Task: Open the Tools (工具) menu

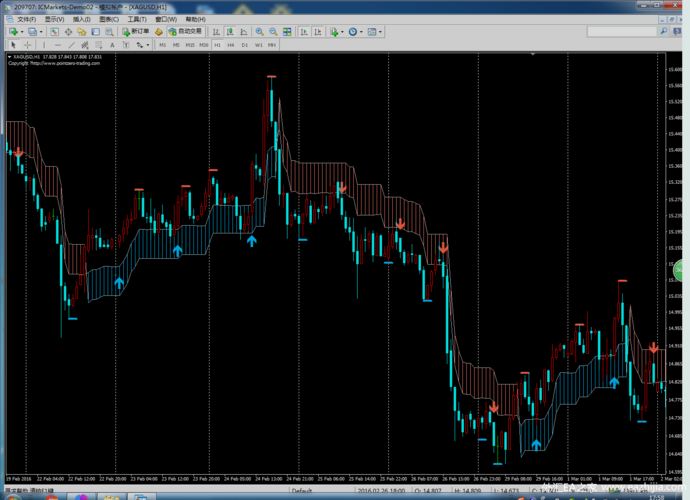Action: tap(137, 19)
